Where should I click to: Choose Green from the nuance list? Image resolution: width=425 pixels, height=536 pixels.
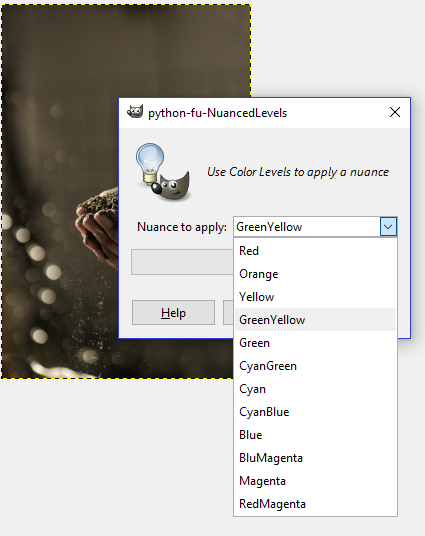pos(315,343)
